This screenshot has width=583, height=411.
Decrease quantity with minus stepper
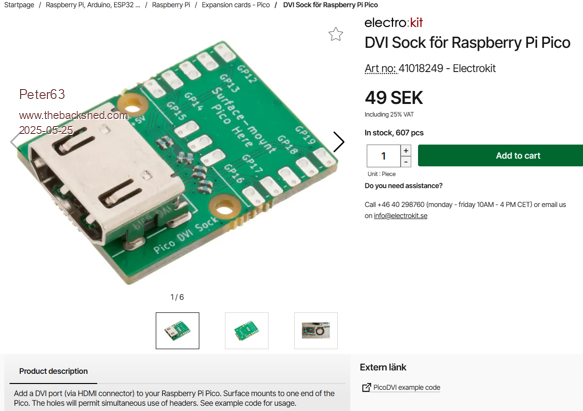click(406, 162)
